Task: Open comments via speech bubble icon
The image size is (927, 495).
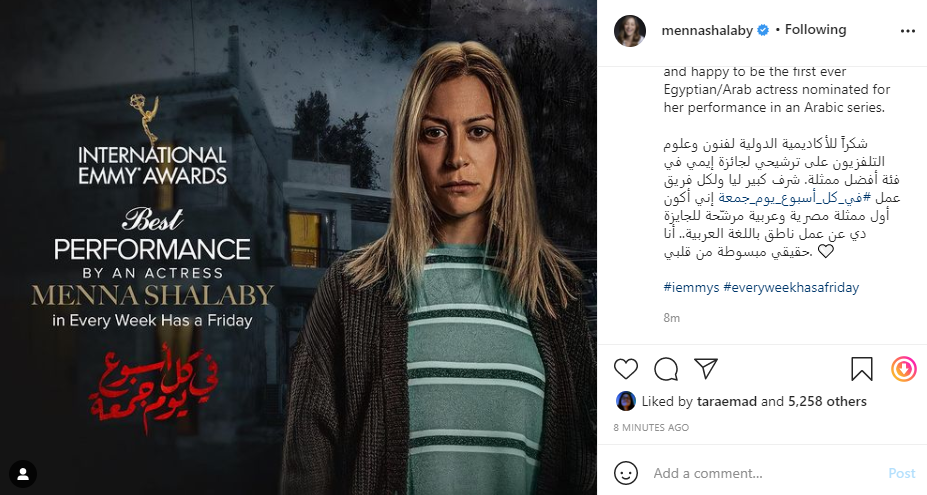Action: 666,369
